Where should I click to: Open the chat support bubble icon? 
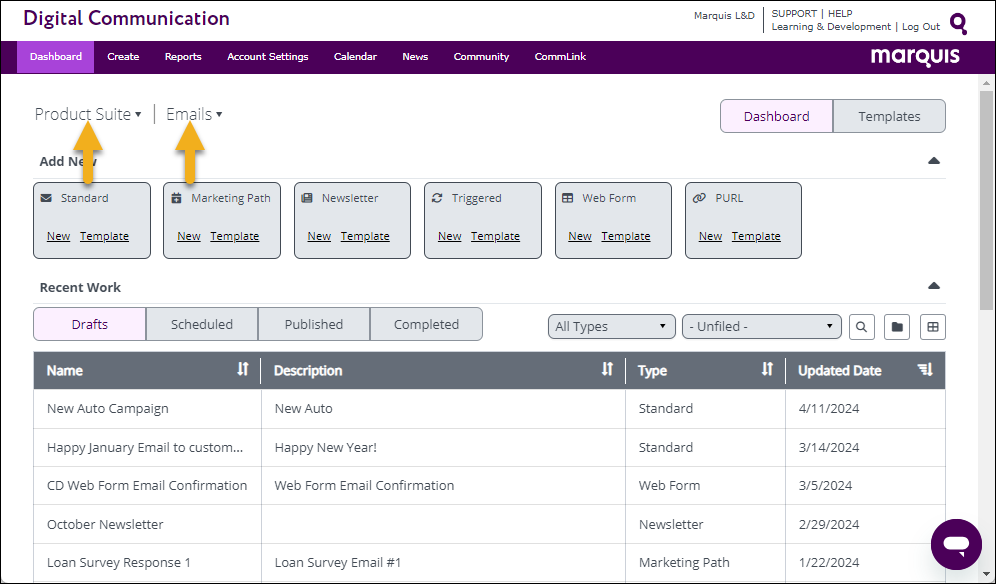tap(956, 544)
